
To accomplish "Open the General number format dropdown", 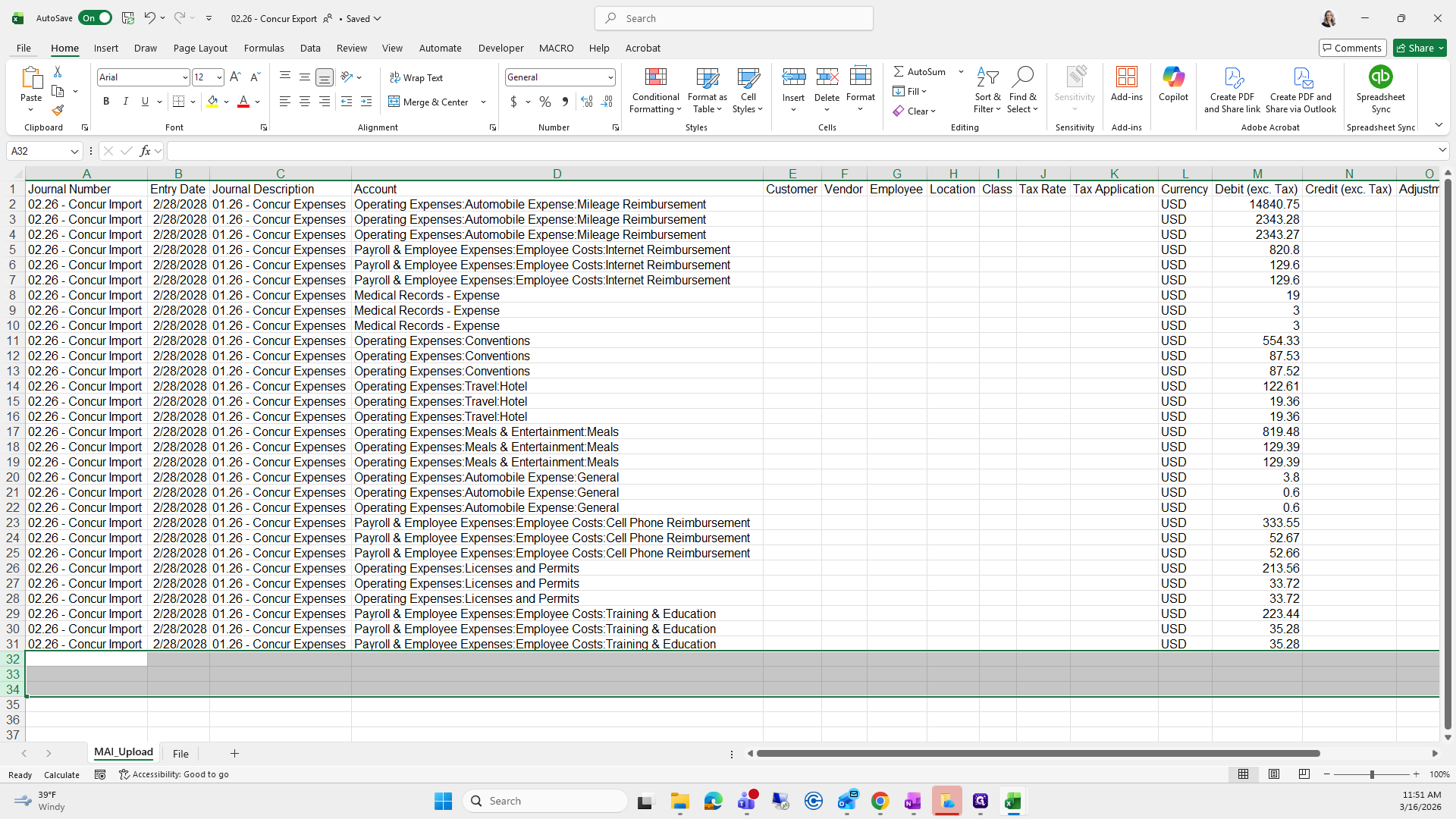I will click(x=610, y=77).
